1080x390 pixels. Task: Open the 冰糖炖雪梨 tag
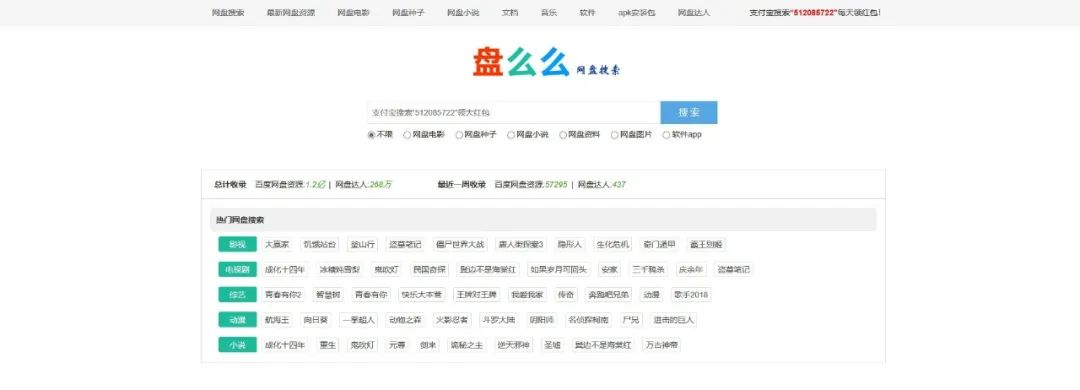pos(340,269)
